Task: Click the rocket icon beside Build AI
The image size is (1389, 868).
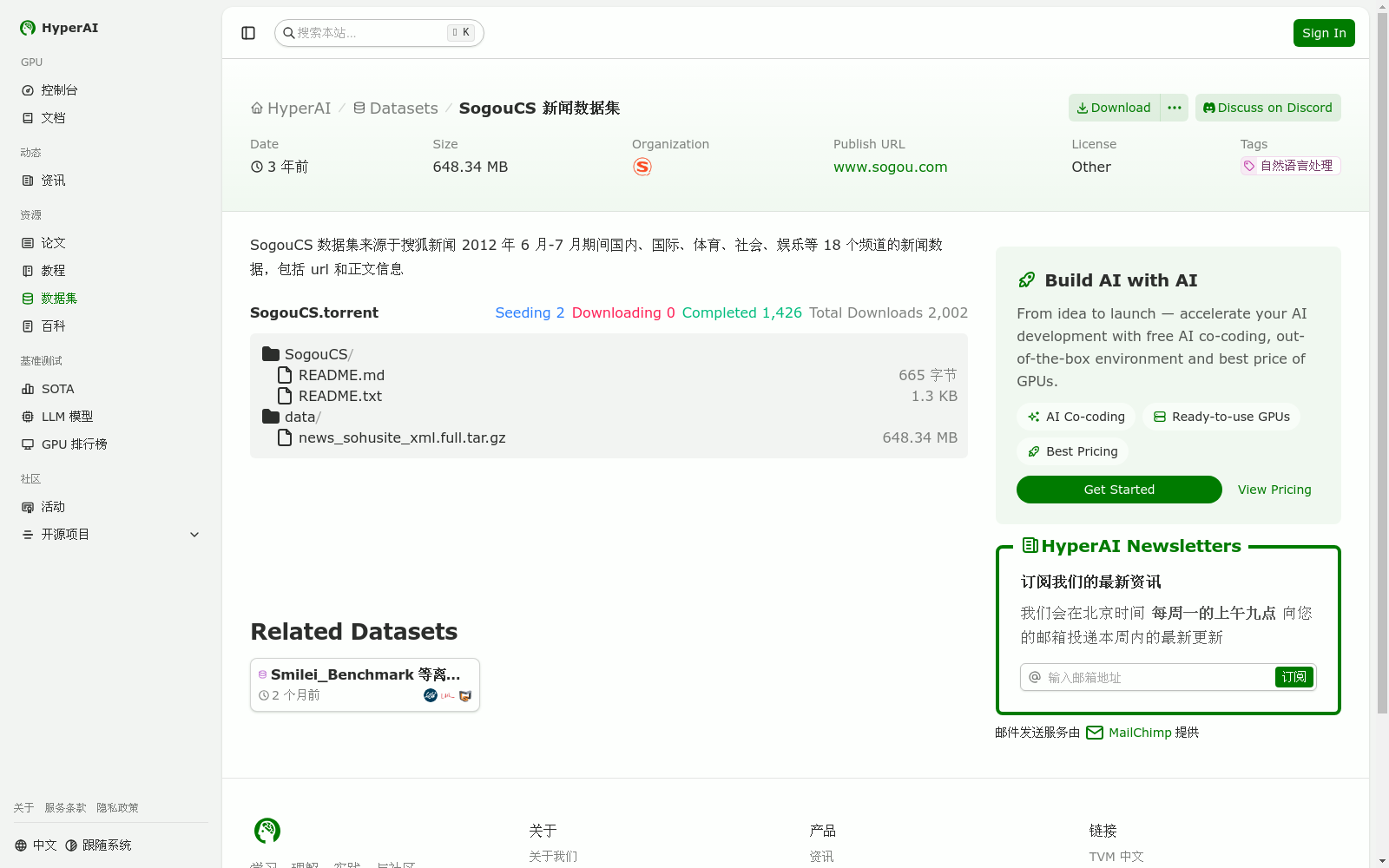Action: click(x=1027, y=280)
